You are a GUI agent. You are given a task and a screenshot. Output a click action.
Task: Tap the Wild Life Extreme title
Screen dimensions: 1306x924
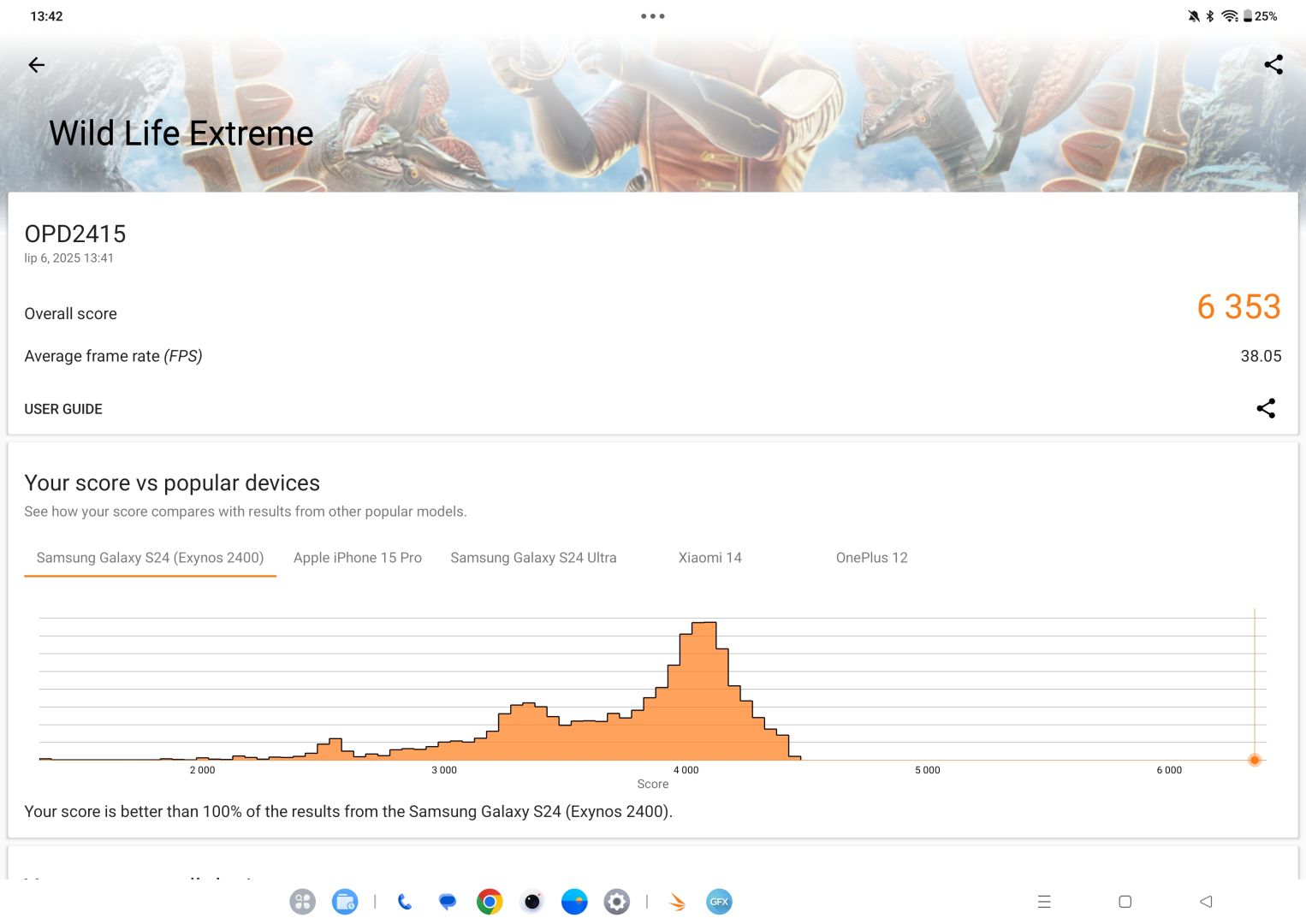tap(181, 133)
